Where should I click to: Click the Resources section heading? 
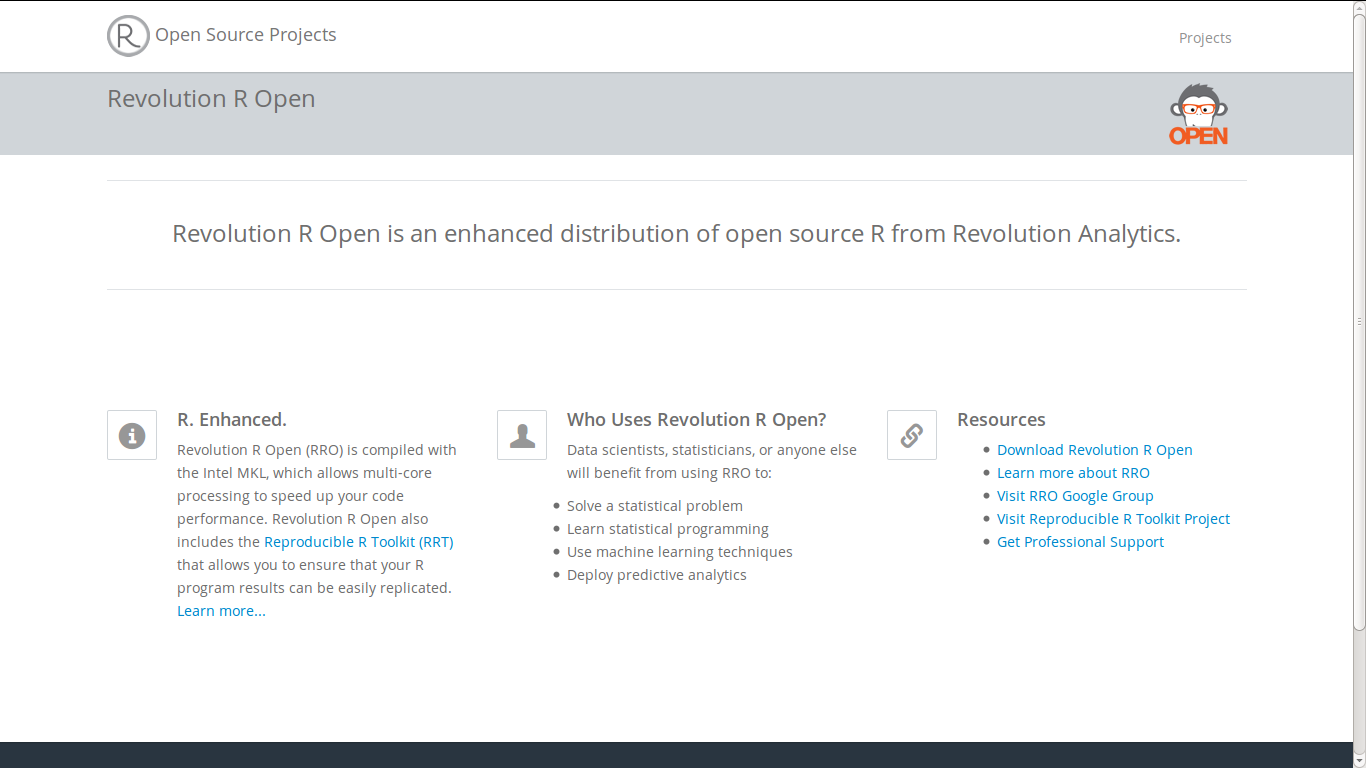[x=1001, y=420]
